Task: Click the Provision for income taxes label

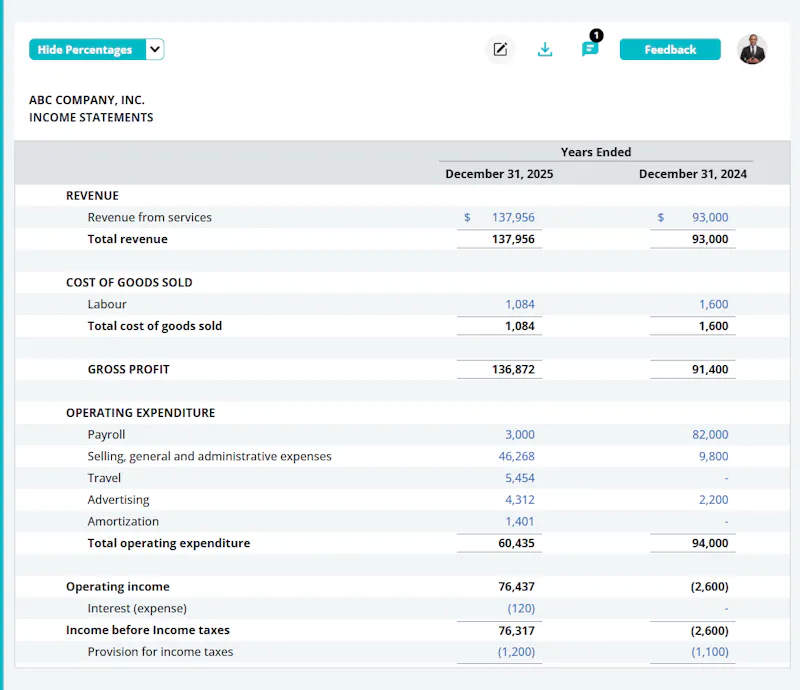Action: tap(160, 652)
